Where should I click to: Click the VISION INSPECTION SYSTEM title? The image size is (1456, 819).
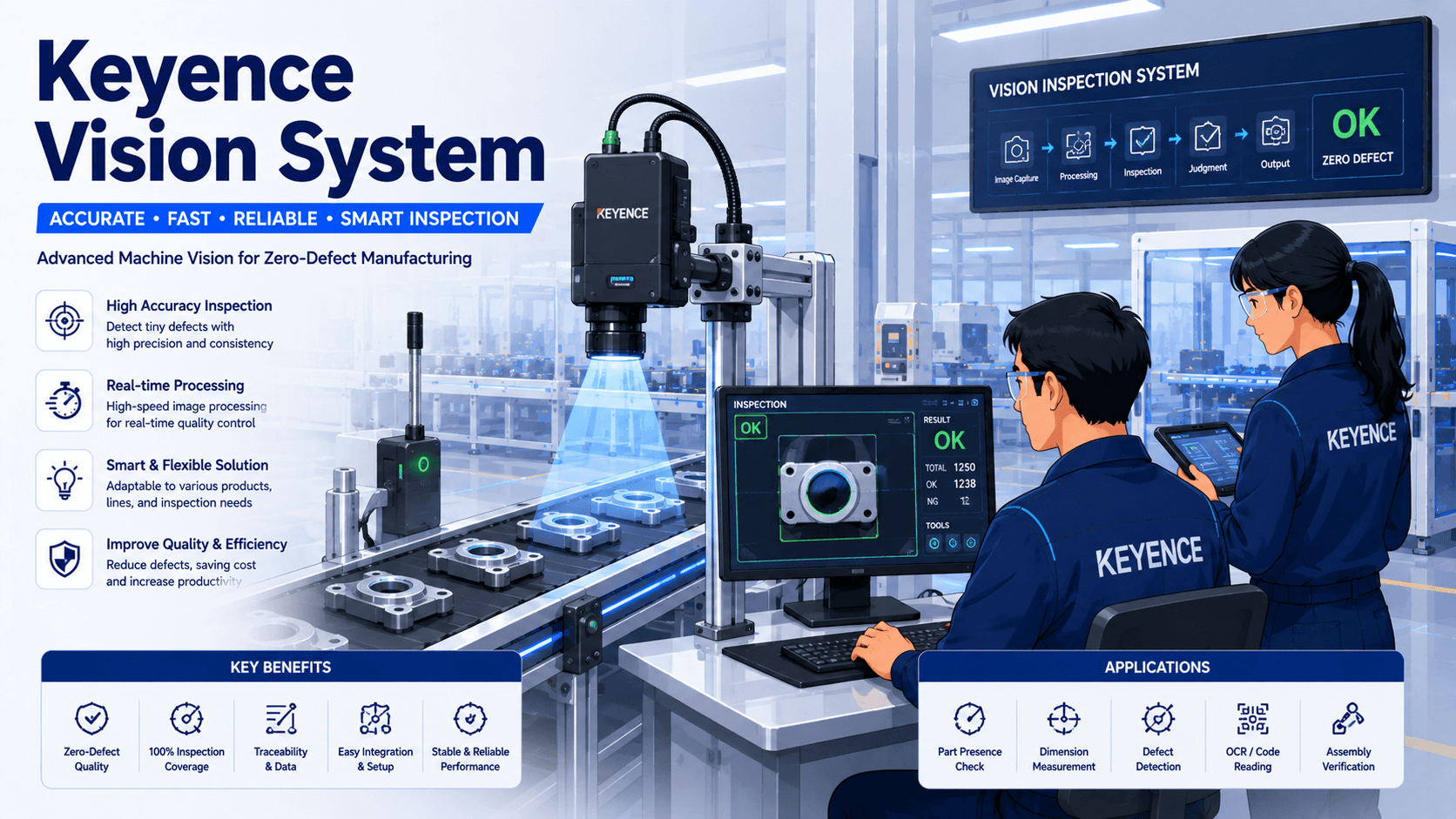tap(1094, 80)
